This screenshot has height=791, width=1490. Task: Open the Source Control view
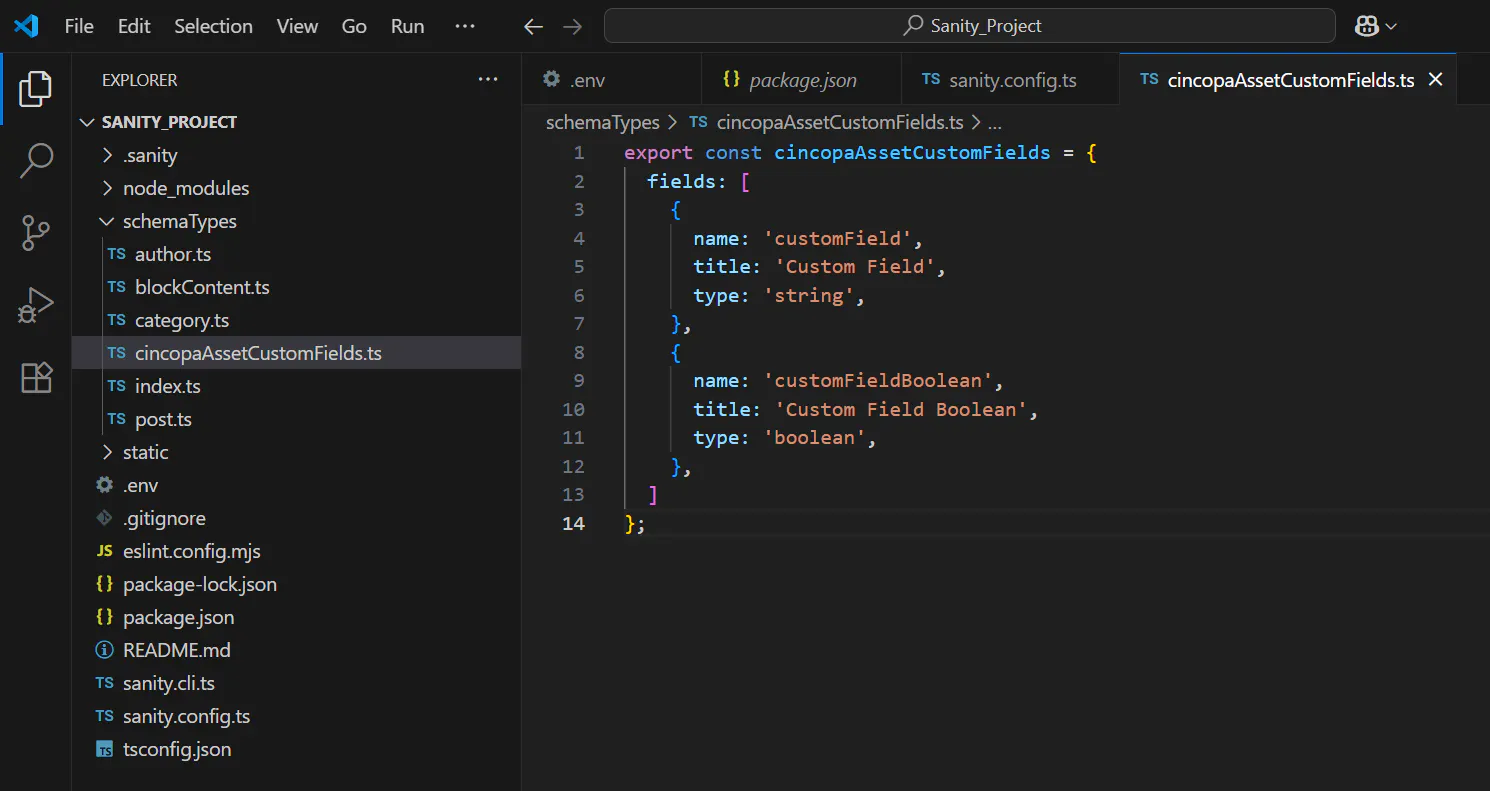click(x=36, y=233)
